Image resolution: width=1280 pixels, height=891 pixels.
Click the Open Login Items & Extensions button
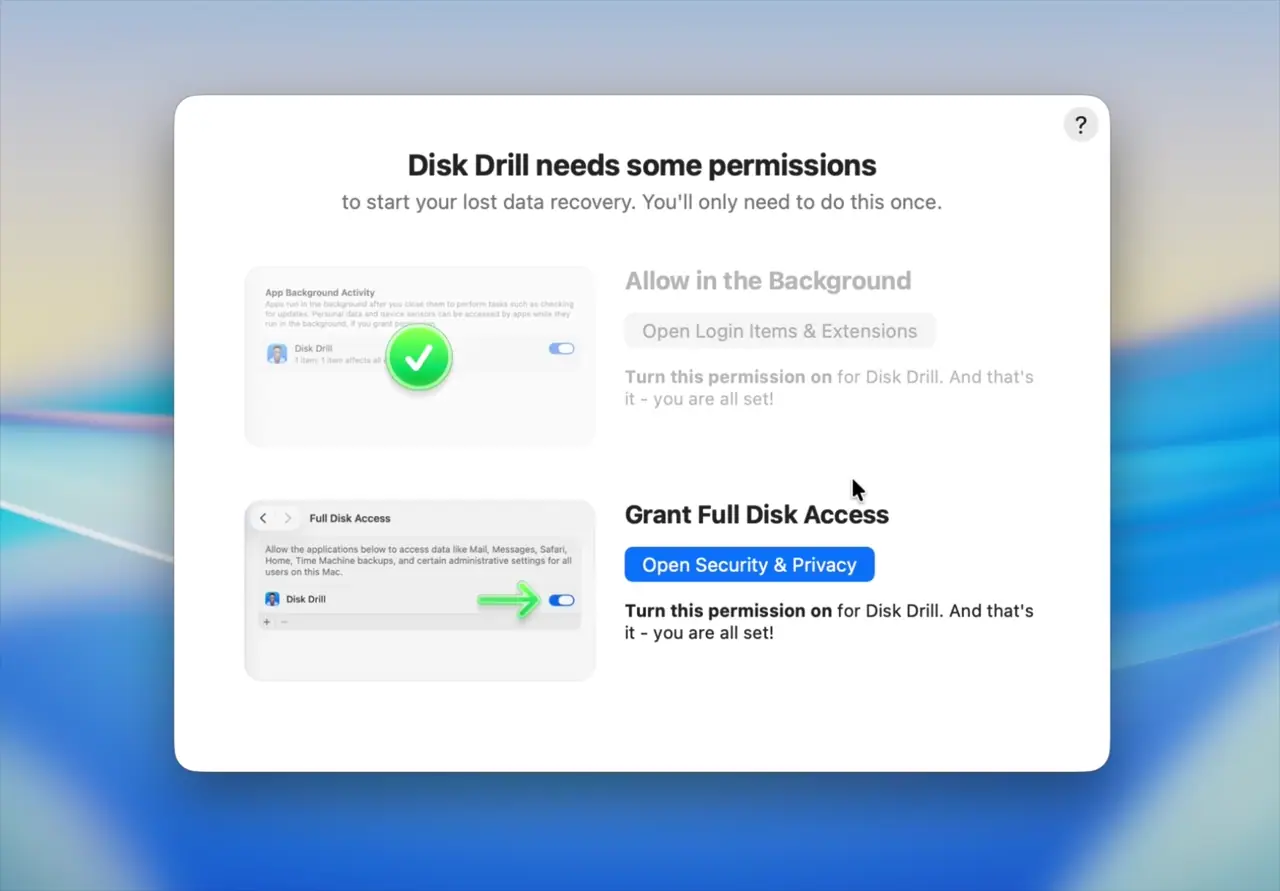780,330
